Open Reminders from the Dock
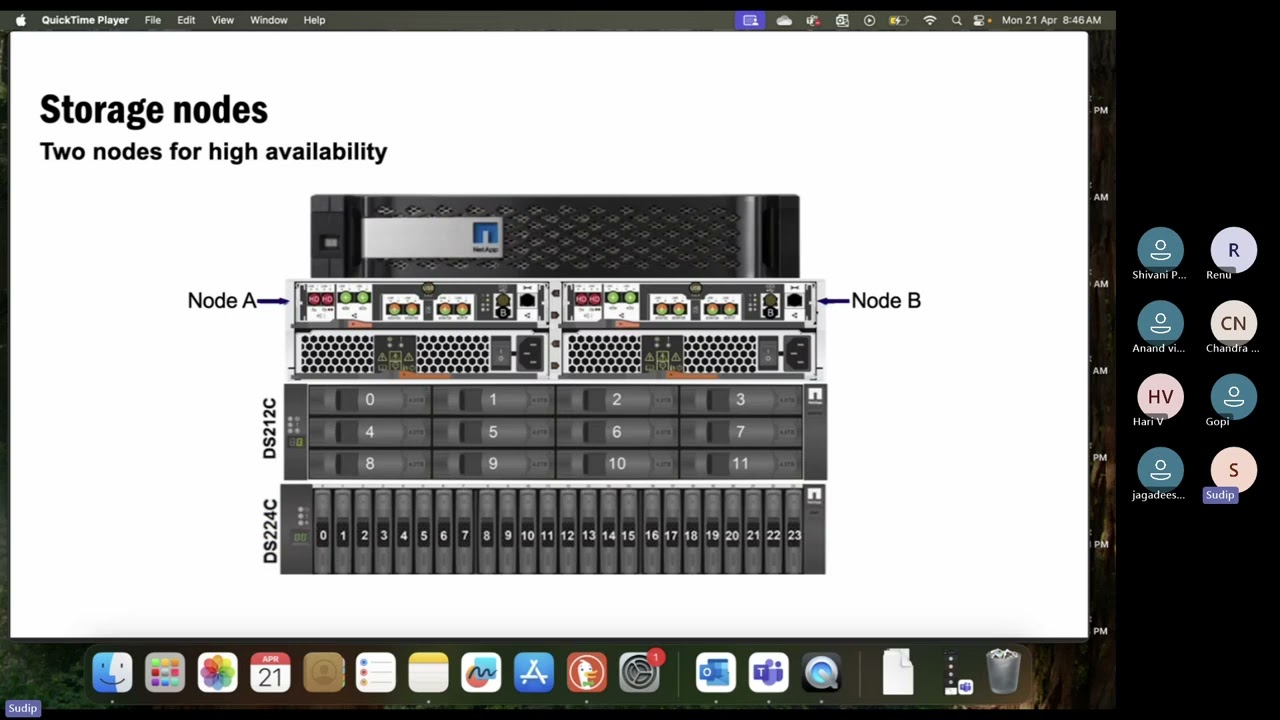This screenshot has height=720, width=1280. [x=376, y=672]
